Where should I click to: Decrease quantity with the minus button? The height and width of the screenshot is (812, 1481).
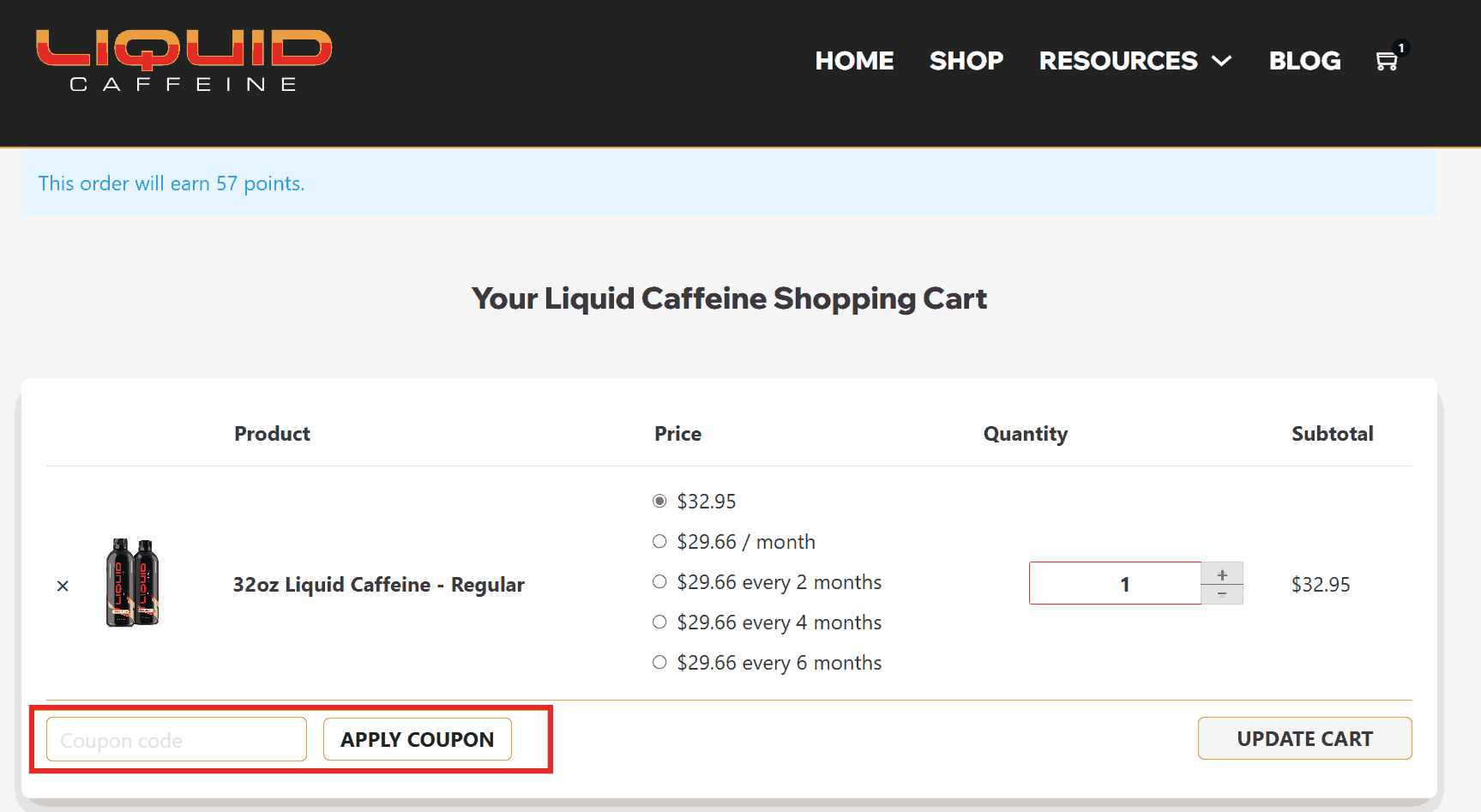1222,594
